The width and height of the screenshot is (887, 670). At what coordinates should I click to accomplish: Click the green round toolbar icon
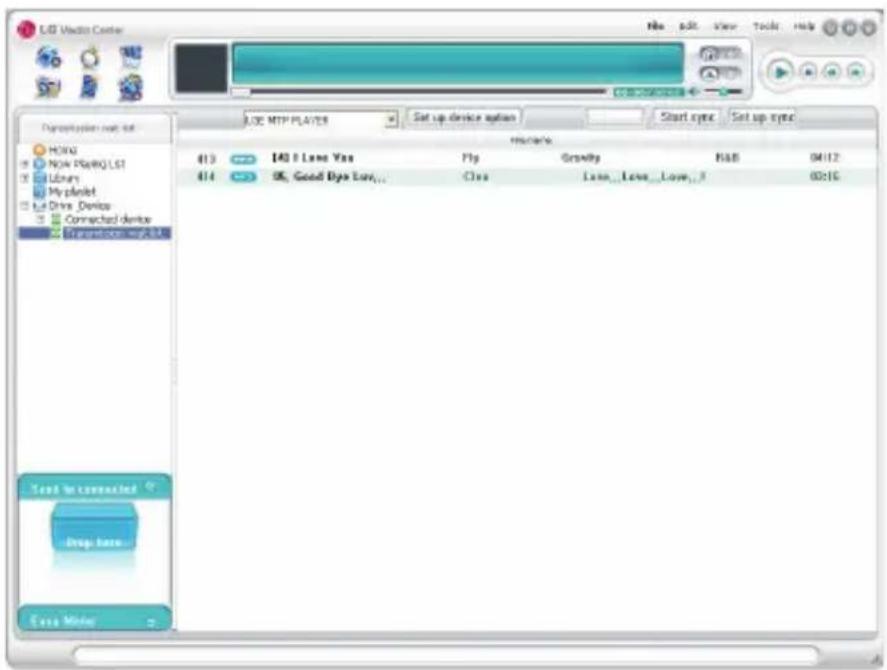coord(89,57)
